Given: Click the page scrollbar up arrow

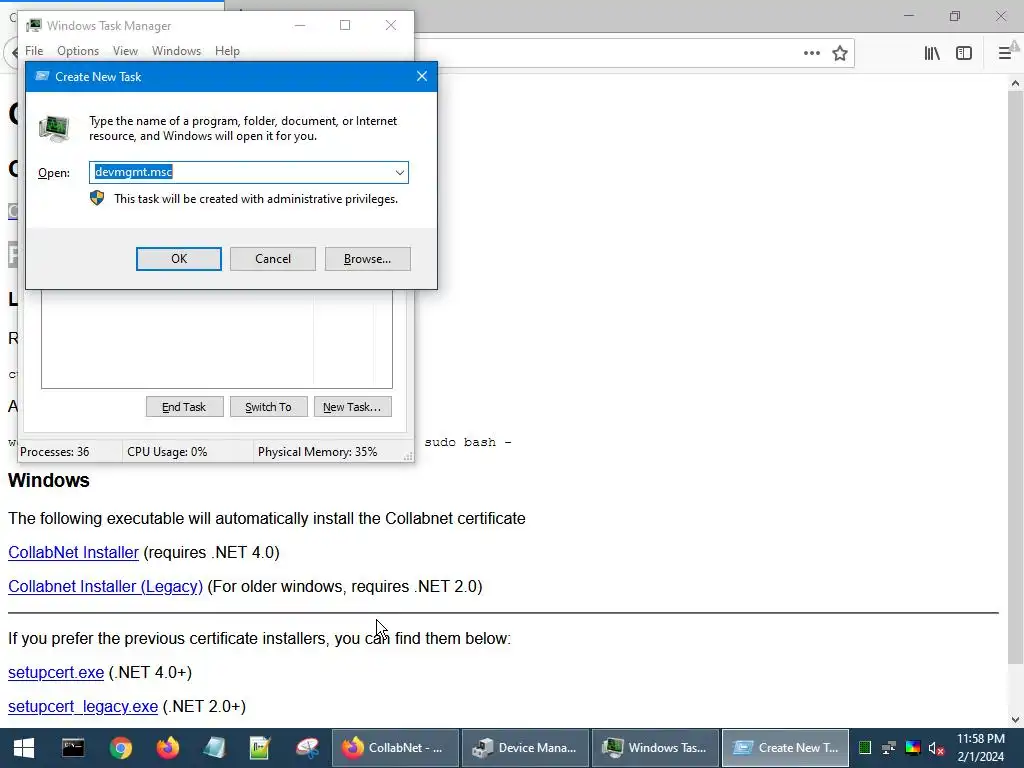Looking at the screenshot, I should (x=1015, y=83).
